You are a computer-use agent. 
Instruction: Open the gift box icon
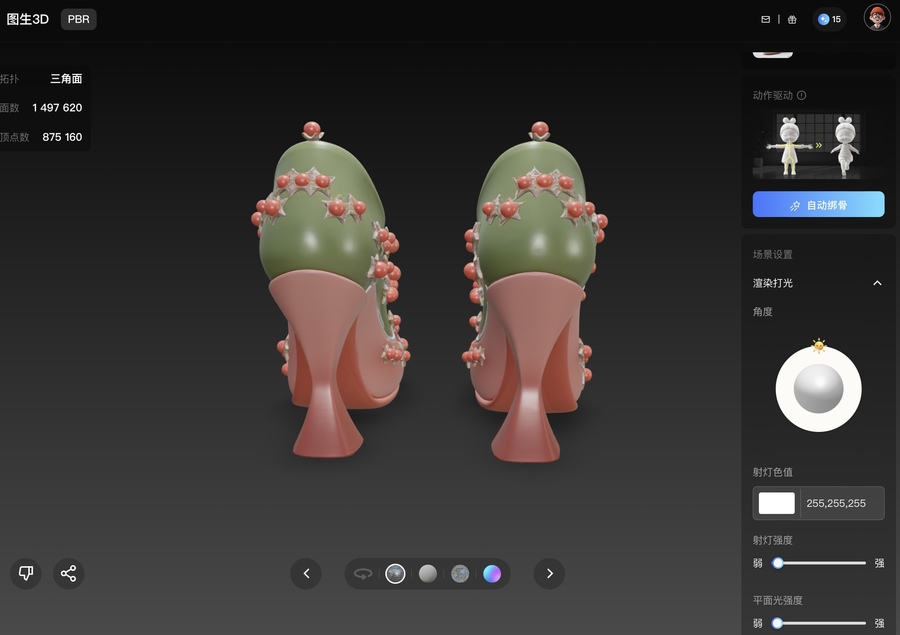pos(792,19)
